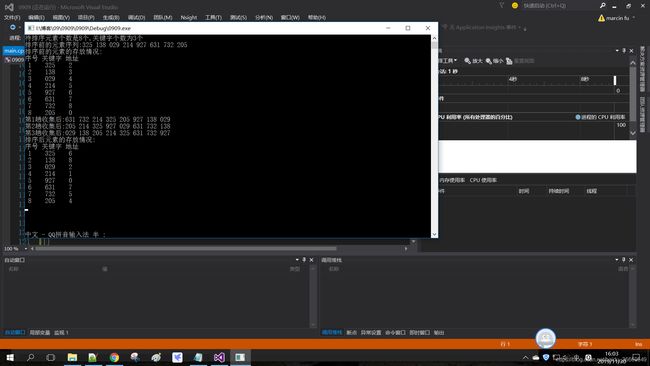650x366 pixels.
Task: Open the 工具(T) menu
Action: 213,17
